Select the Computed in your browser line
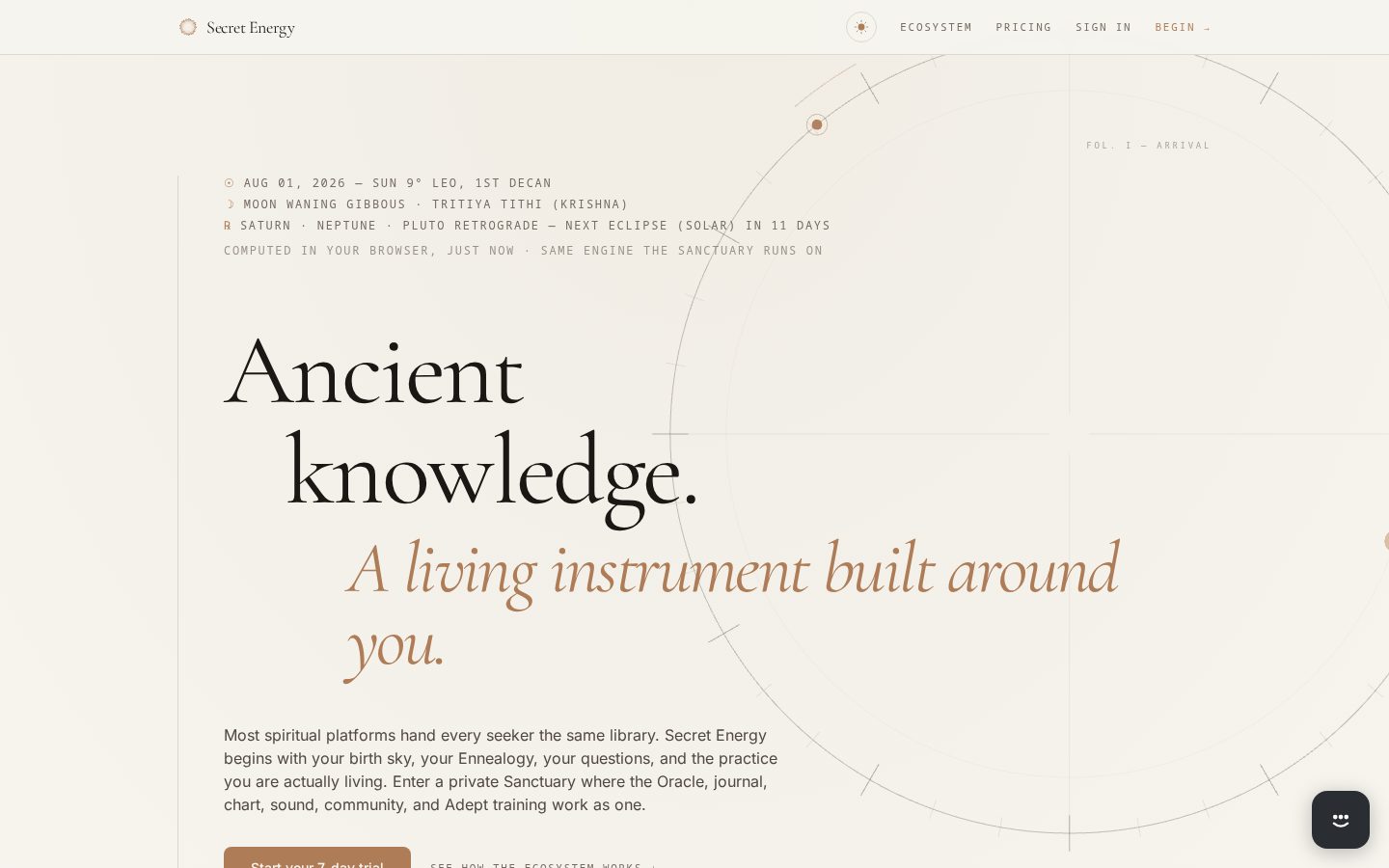Screen dimensions: 1389x868 tap(524, 251)
